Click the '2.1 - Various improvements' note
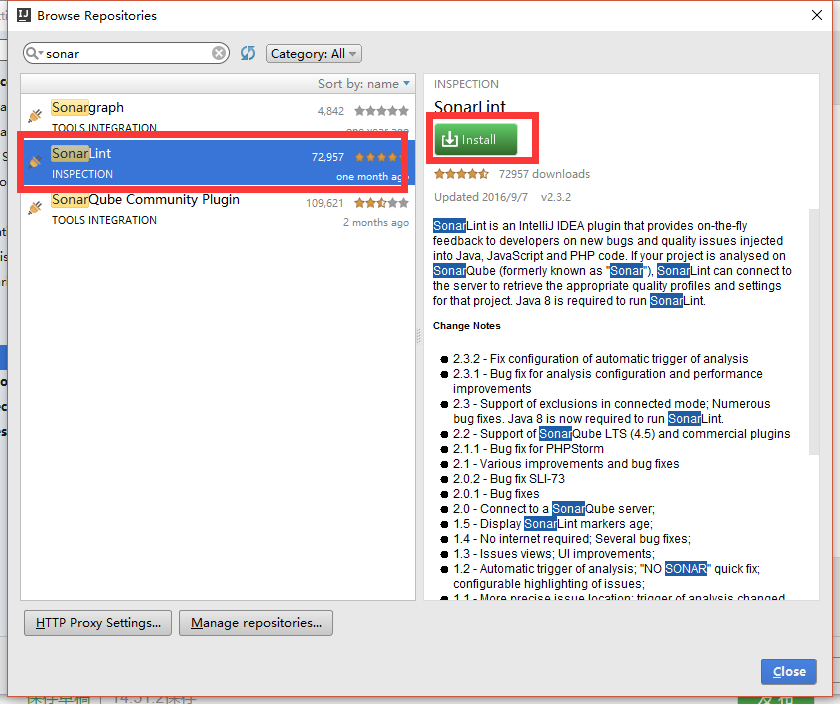Viewport: 840px width, 704px height. 566,463
